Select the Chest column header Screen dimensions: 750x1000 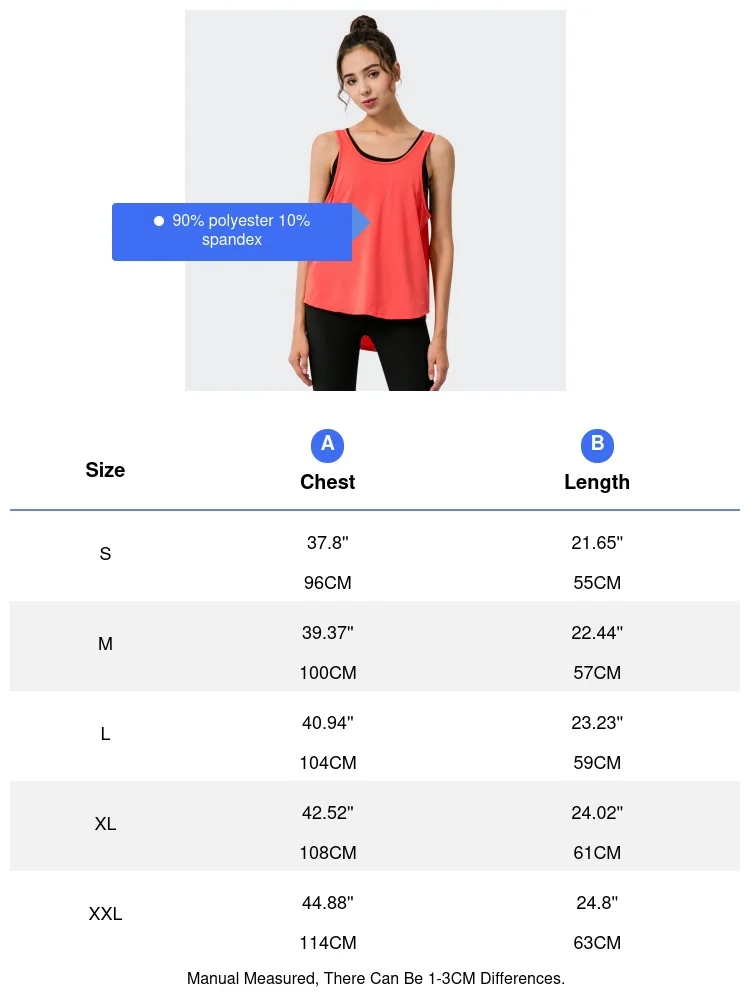point(327,482)
